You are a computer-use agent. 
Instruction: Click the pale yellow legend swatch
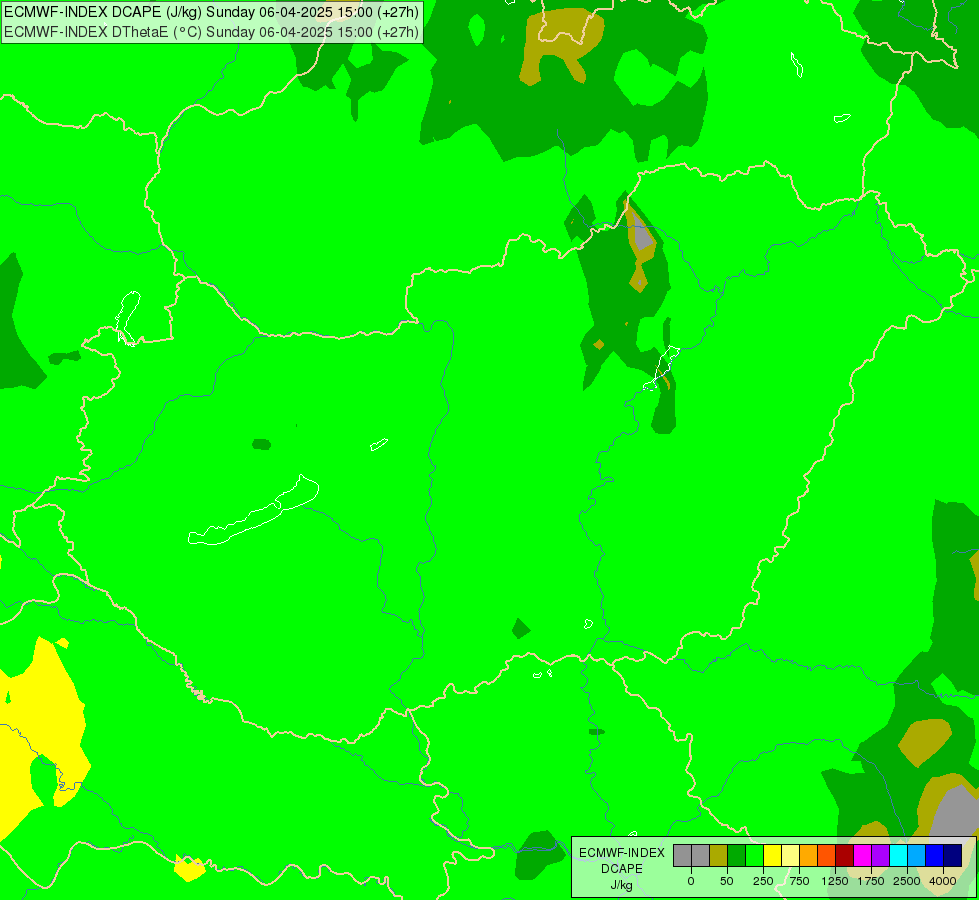point(790,855)
